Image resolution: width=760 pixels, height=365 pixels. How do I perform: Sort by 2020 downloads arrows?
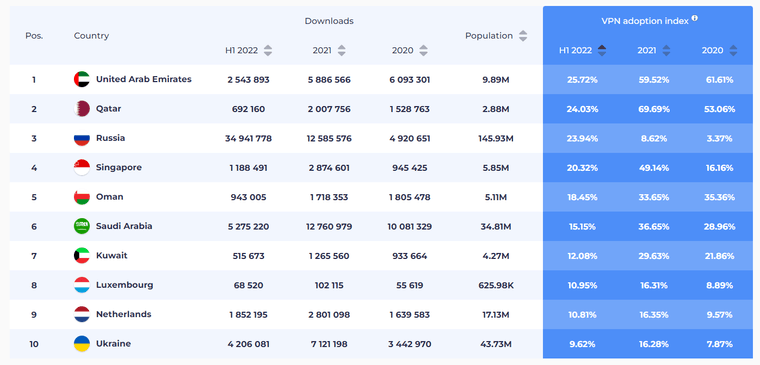424,50
